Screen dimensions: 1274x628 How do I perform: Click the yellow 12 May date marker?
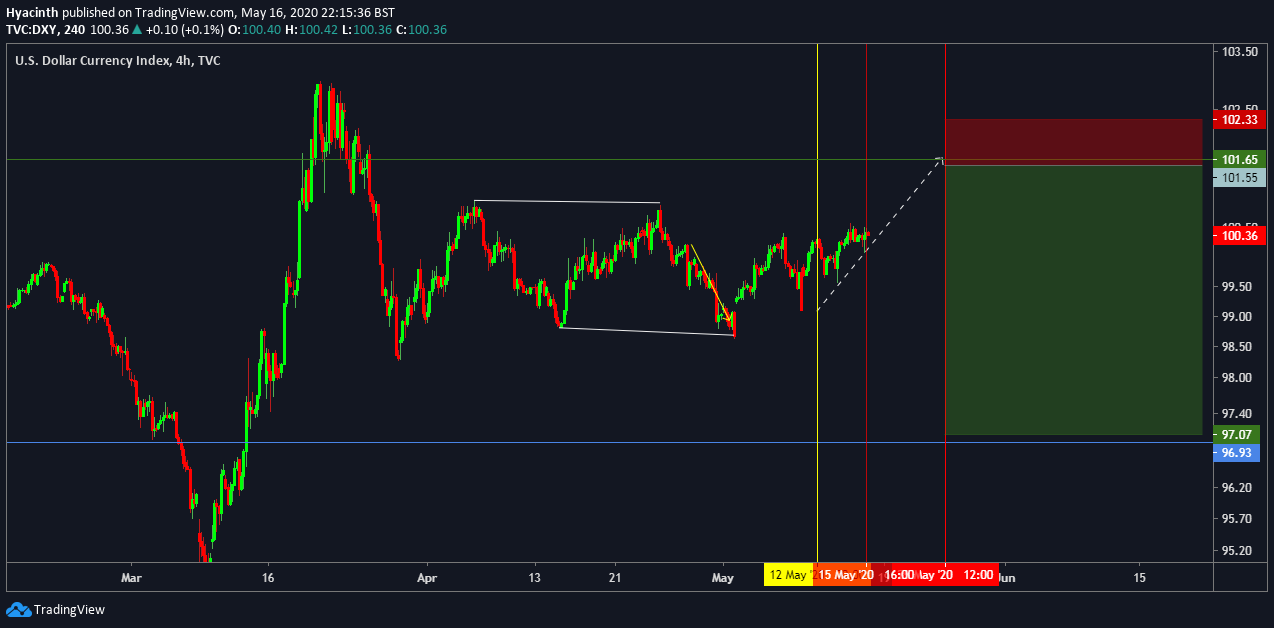coord(790,575)
